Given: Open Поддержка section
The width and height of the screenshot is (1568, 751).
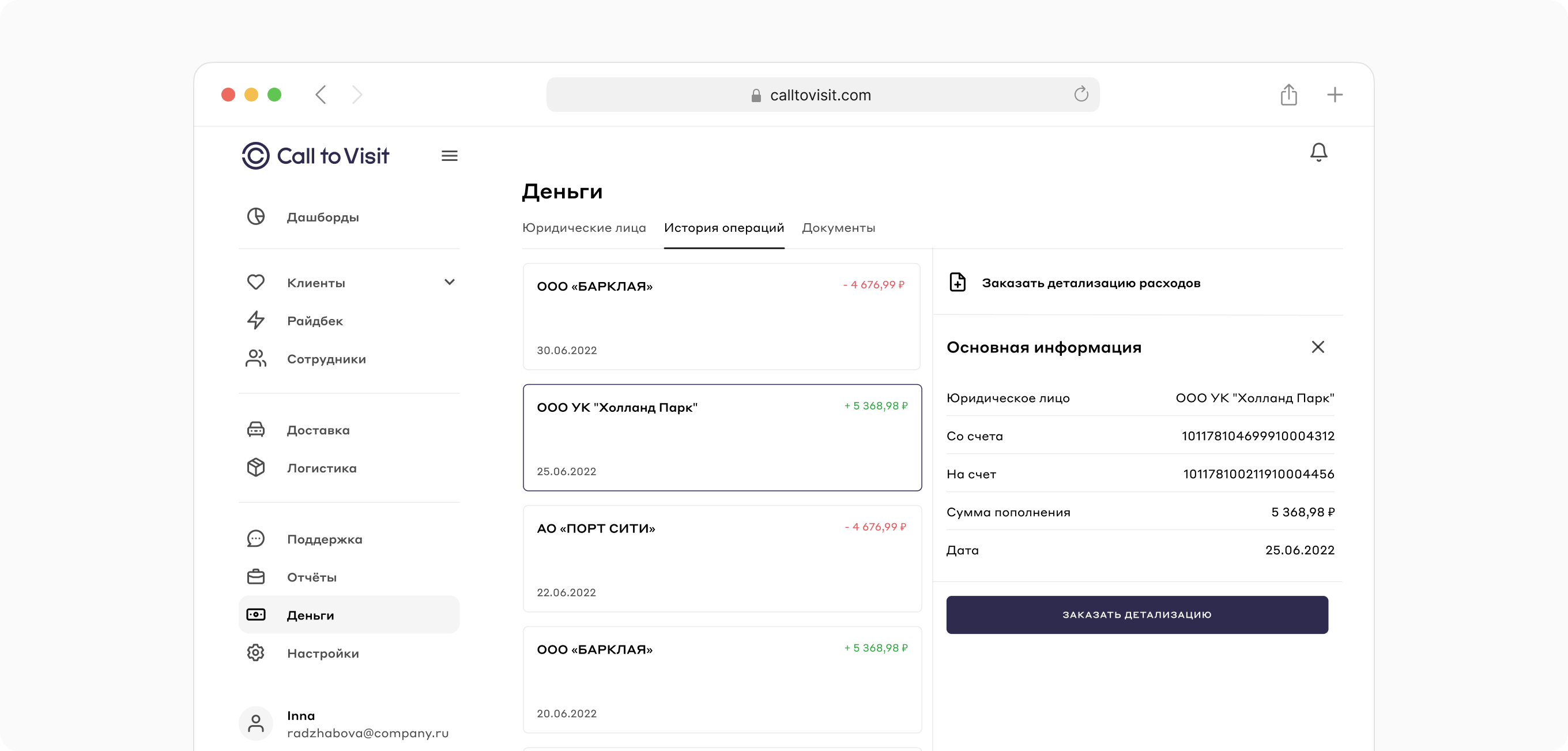Looking at the screenshot, I should (x=349, y=540).
